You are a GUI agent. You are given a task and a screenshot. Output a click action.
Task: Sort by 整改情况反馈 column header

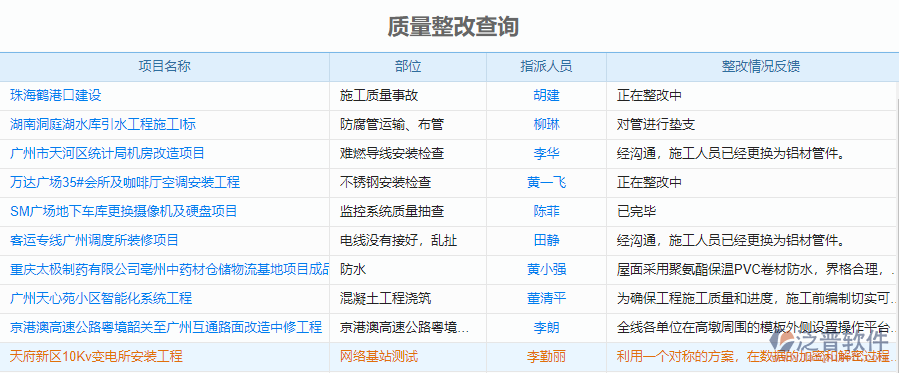[753, 66]
